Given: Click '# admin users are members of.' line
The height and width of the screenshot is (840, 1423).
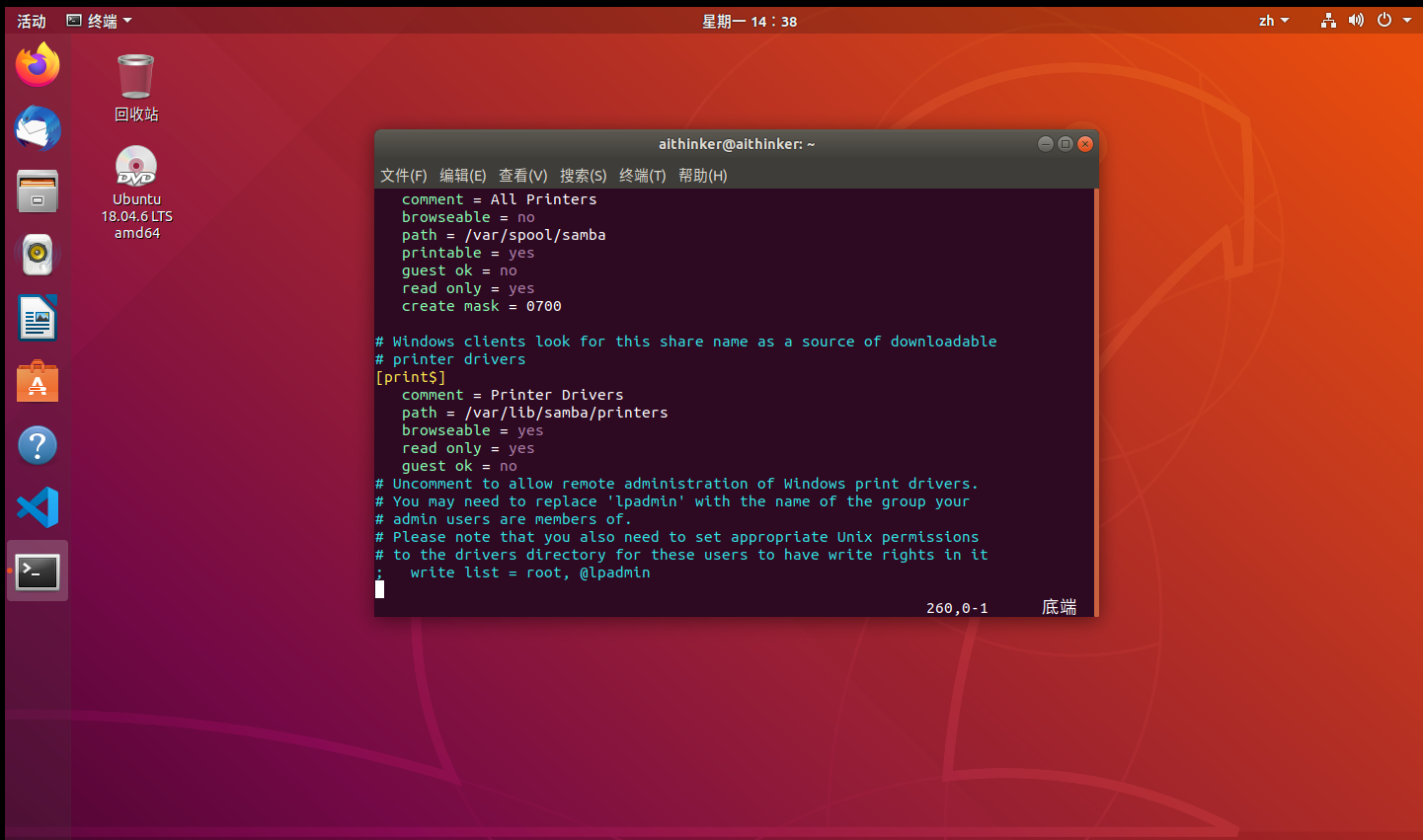Looking at the screenshot, I should click(504, 519).
